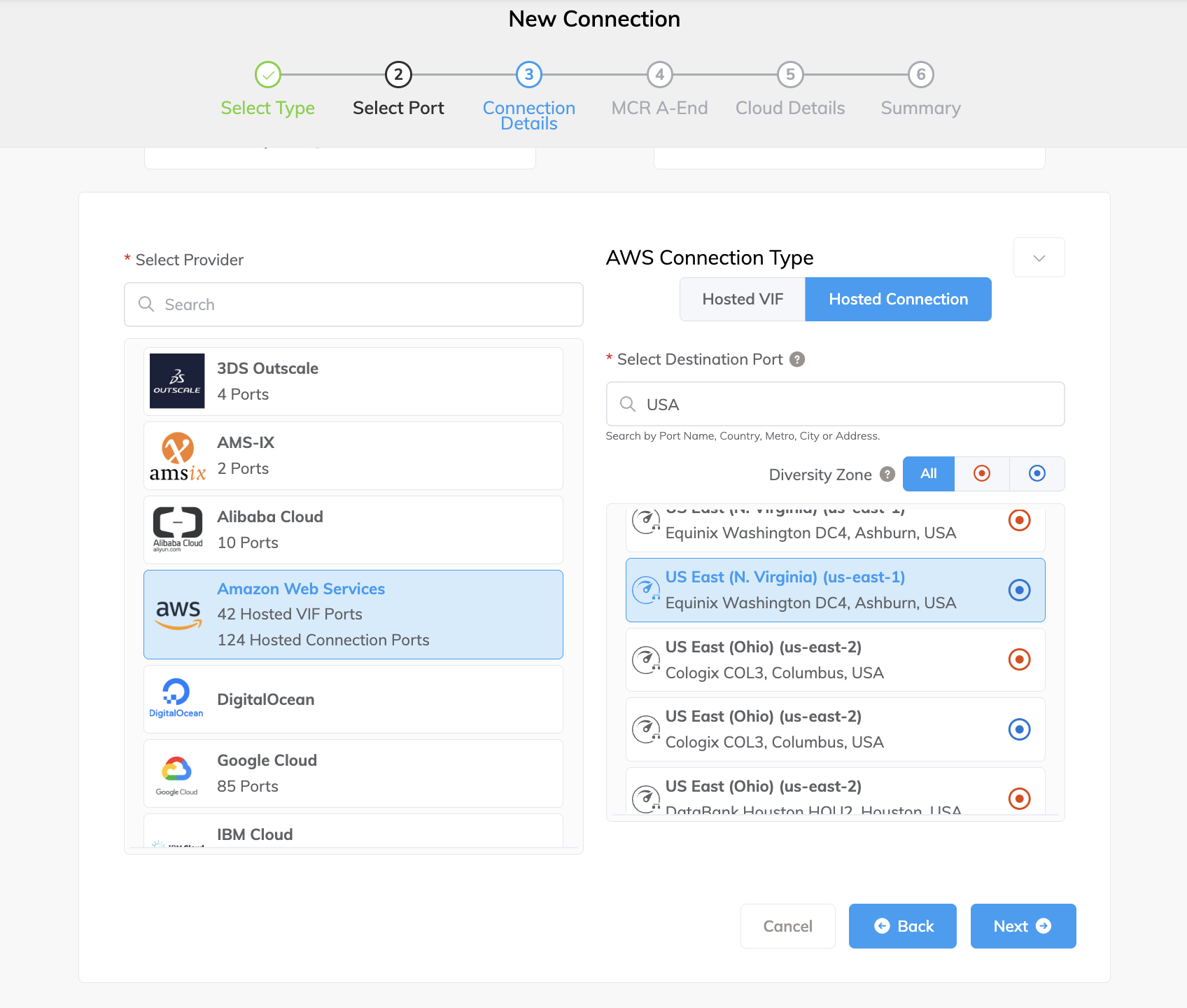Click the 3DS Outscale provider icon
Viewport: 1187px width, 1008px height.
pos(177,381)
